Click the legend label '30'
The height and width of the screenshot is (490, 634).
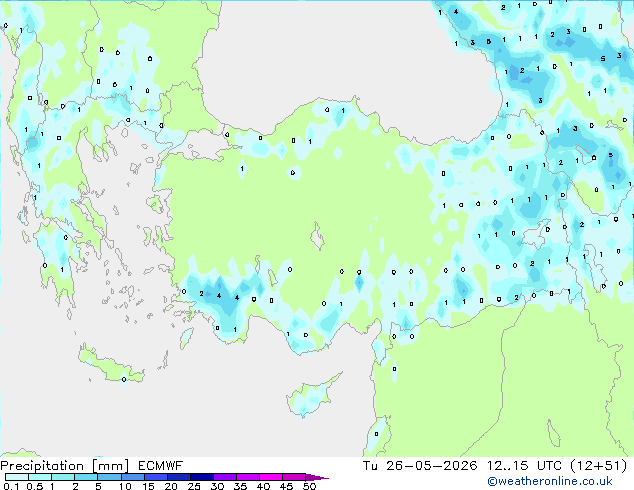[x=217, y=486]
